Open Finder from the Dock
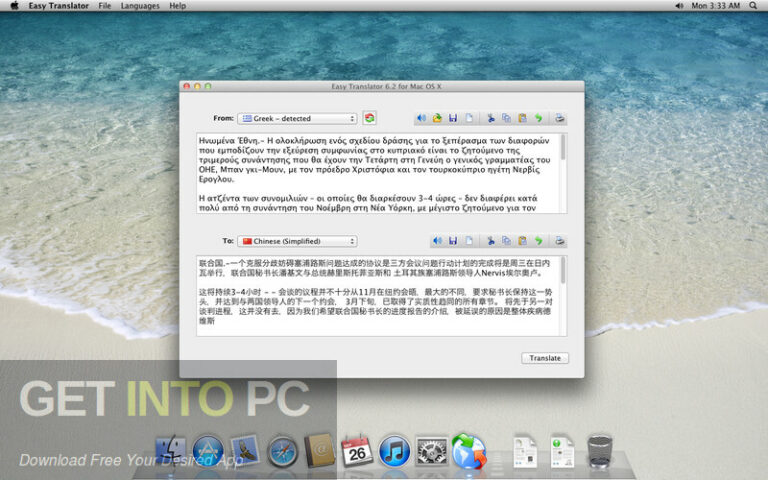 pyautogui.click(x=170, y=452)
